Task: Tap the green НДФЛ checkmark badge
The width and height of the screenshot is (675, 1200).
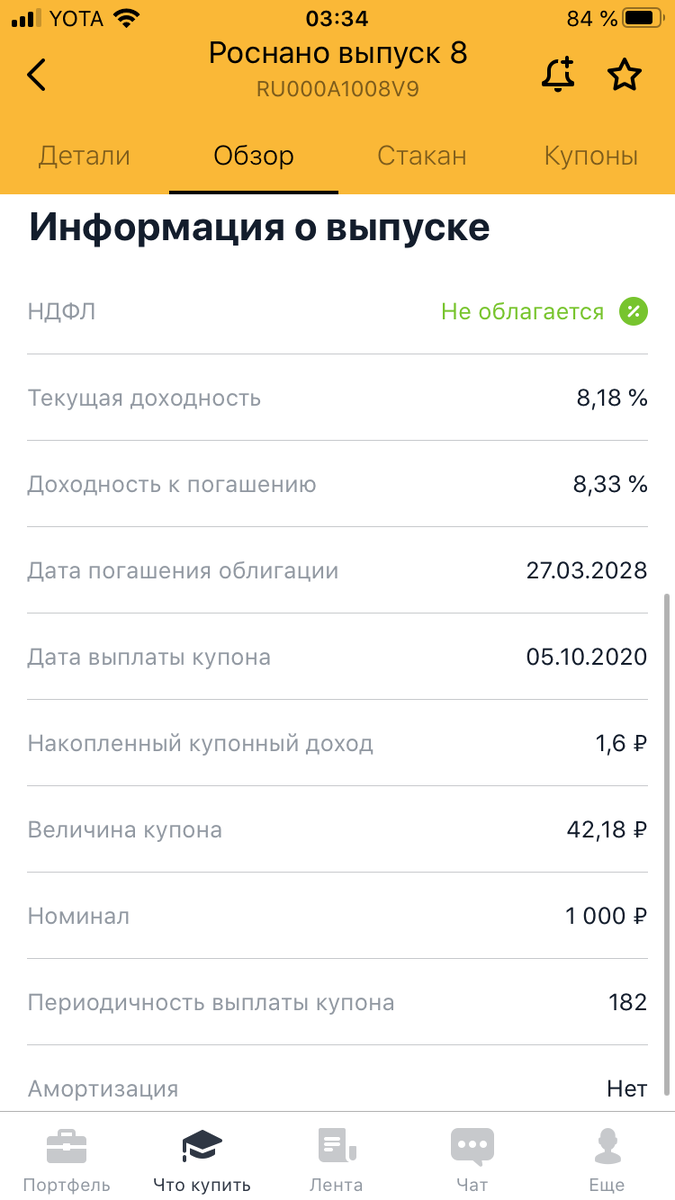Action: (x=633, y=312)
